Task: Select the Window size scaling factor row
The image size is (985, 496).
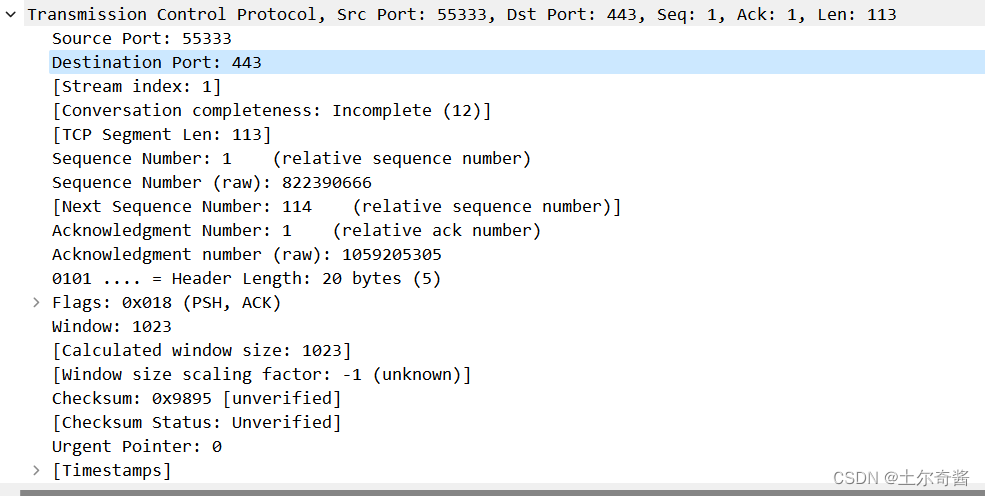Action: click(261, 374)
